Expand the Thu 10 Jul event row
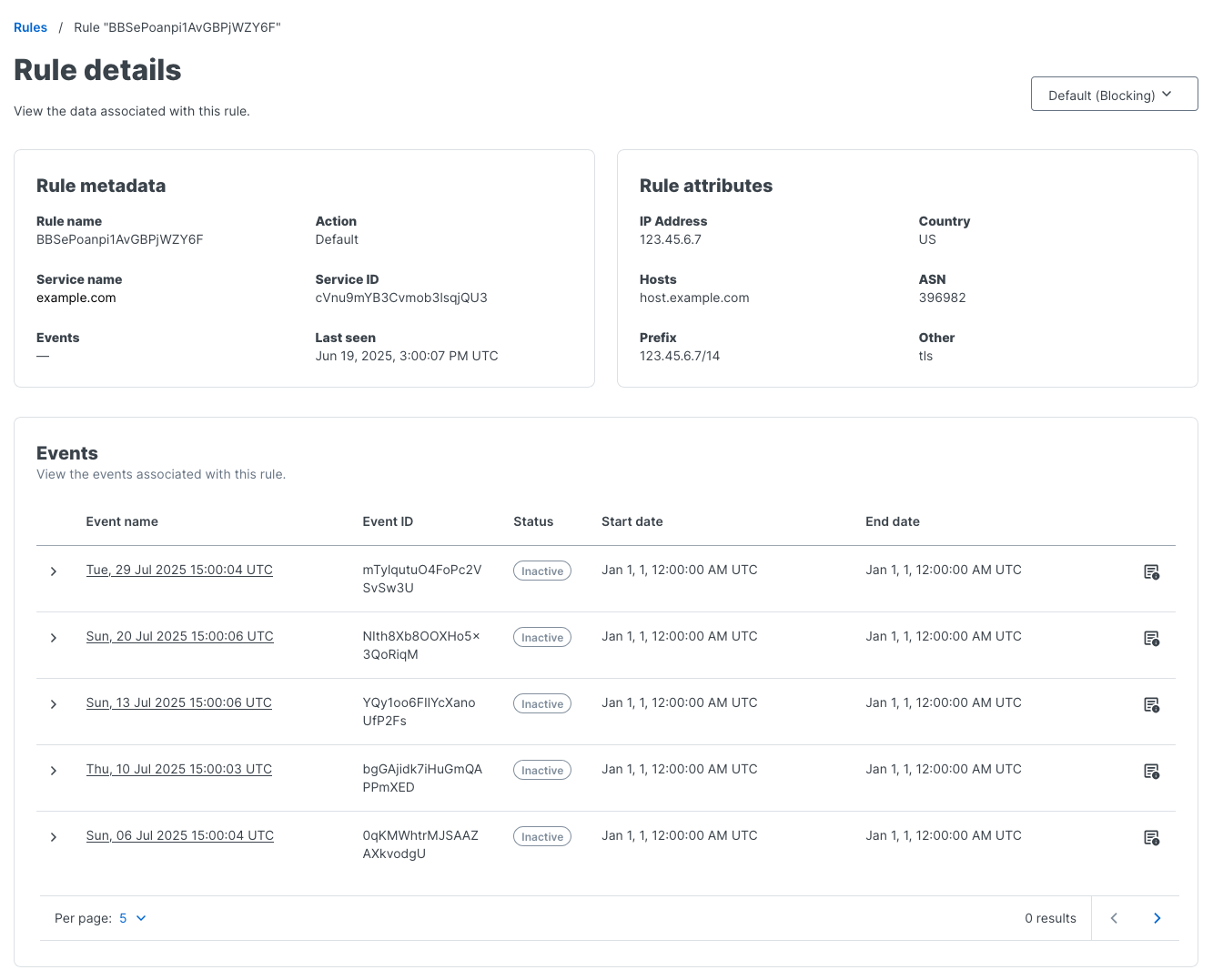Viewport: 1213px width, 980px height. coord(53,771)
